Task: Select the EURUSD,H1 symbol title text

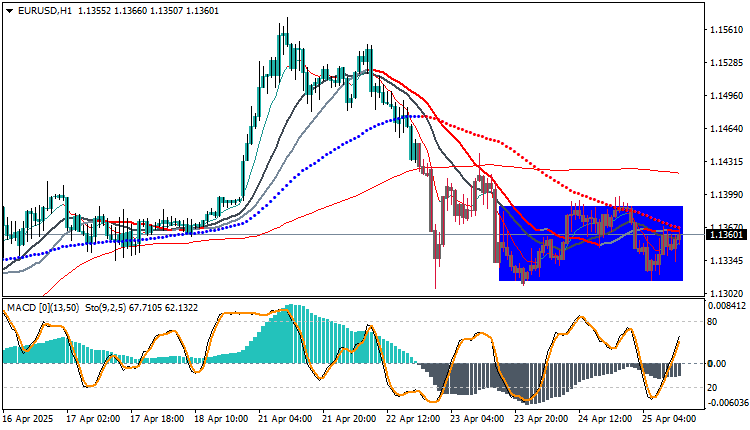Action: (x=44, y=11)
